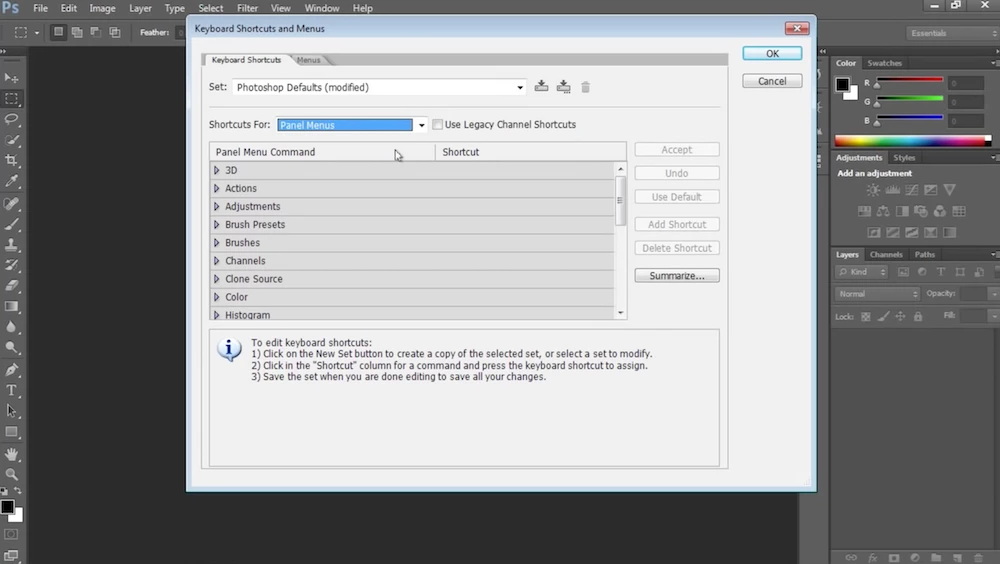Expand the Clone Source group
The width and height of the screenshot is (1000, 564).
[216, 279]
